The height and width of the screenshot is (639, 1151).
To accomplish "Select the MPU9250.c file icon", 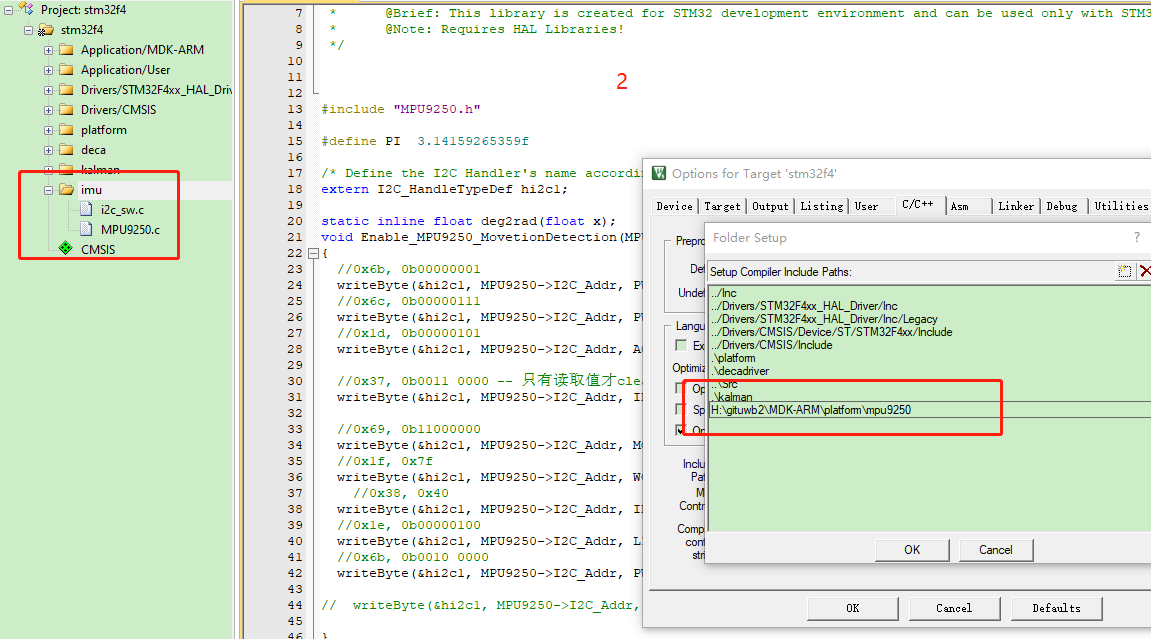I will pyautogui.click(x=87, y=230).
